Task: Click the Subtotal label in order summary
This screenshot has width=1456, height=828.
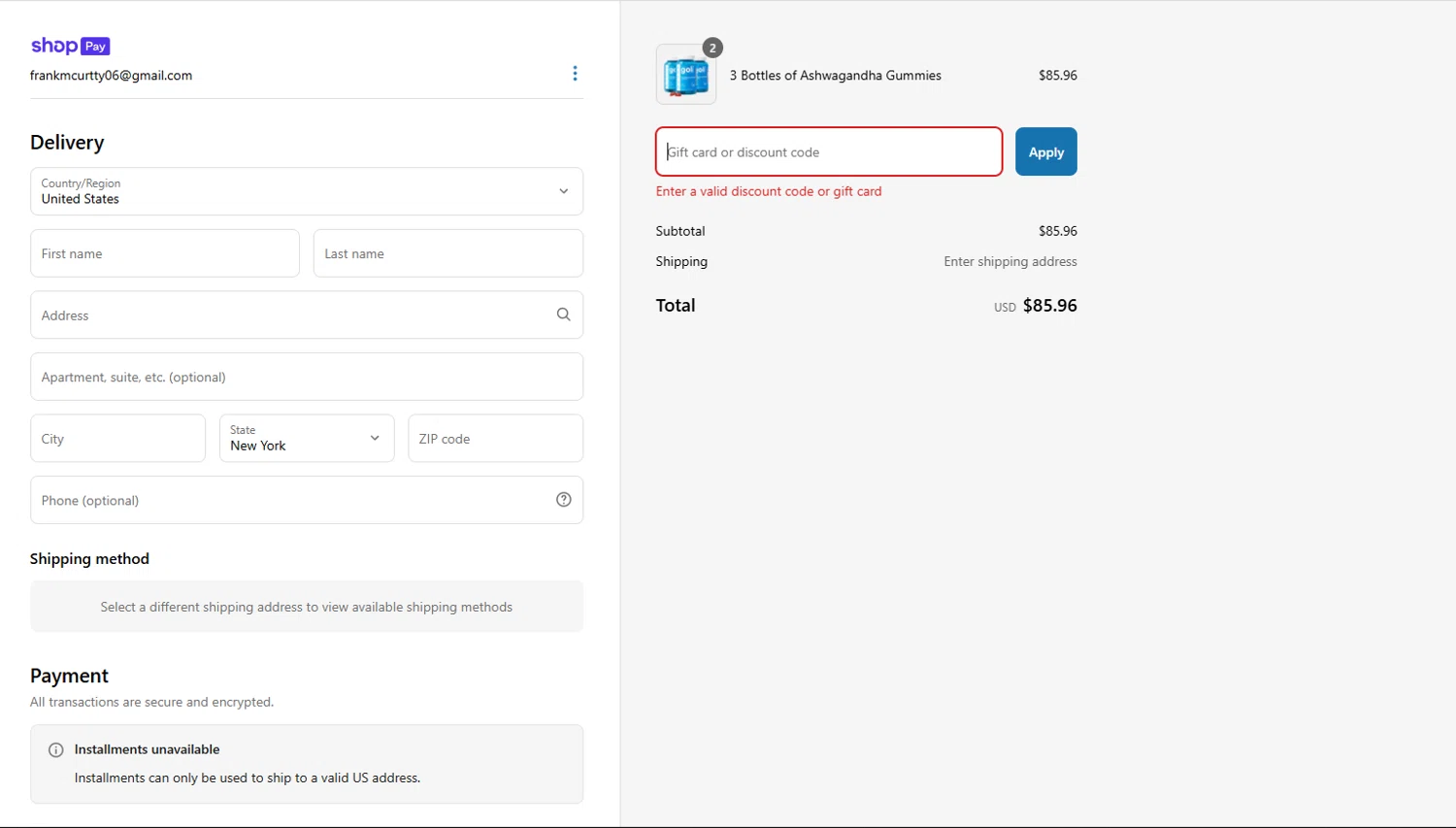Action: point(680,231)
